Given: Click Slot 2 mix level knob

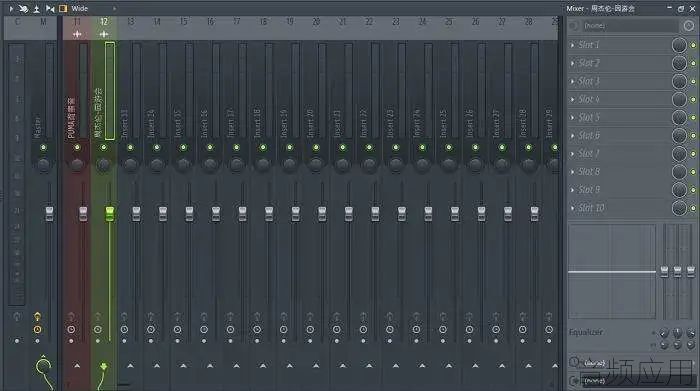Looking at the screenshot, I should (679, 63).
